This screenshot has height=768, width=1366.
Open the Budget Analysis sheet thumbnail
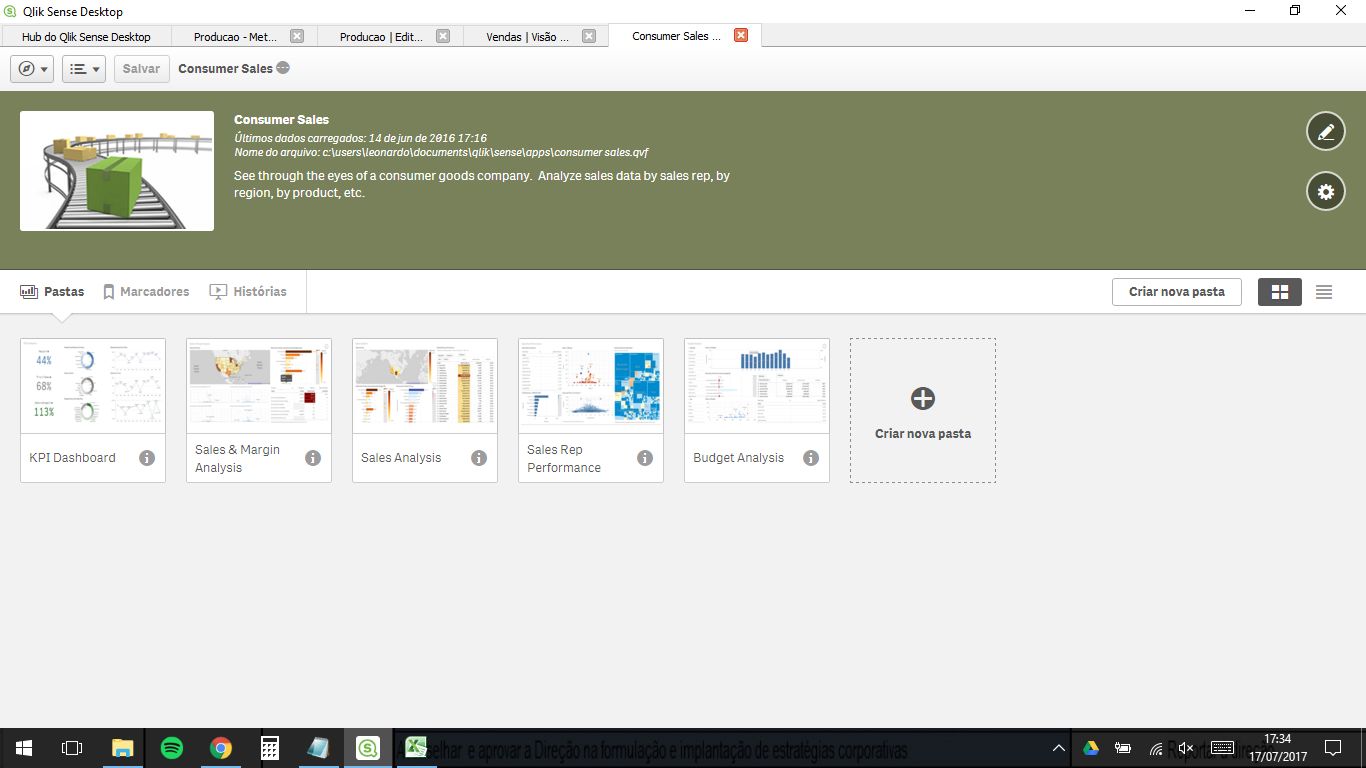tap(757, 386)
